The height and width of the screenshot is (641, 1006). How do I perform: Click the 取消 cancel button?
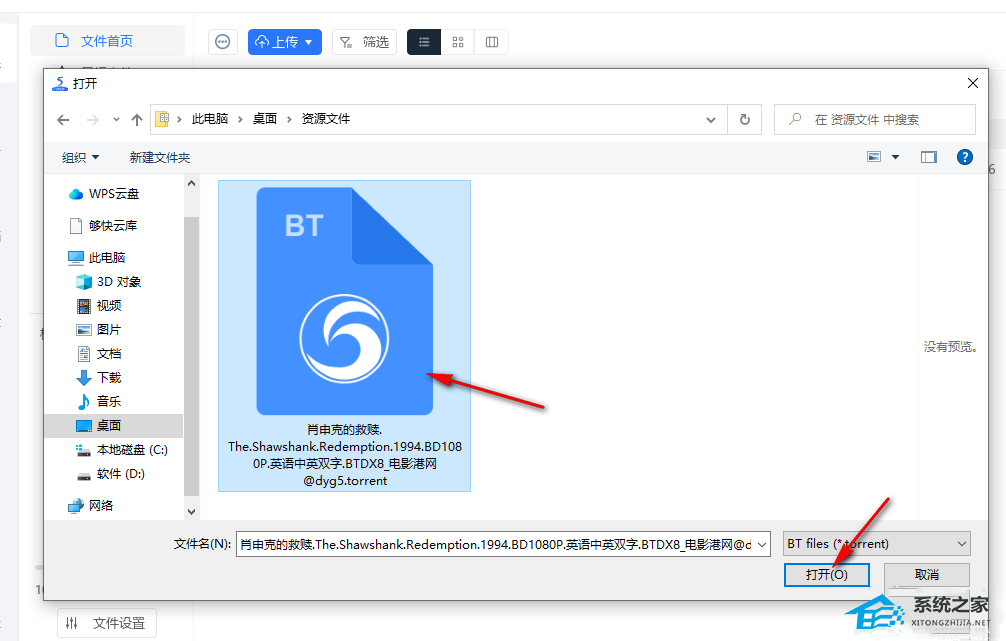tap(926, 575)
